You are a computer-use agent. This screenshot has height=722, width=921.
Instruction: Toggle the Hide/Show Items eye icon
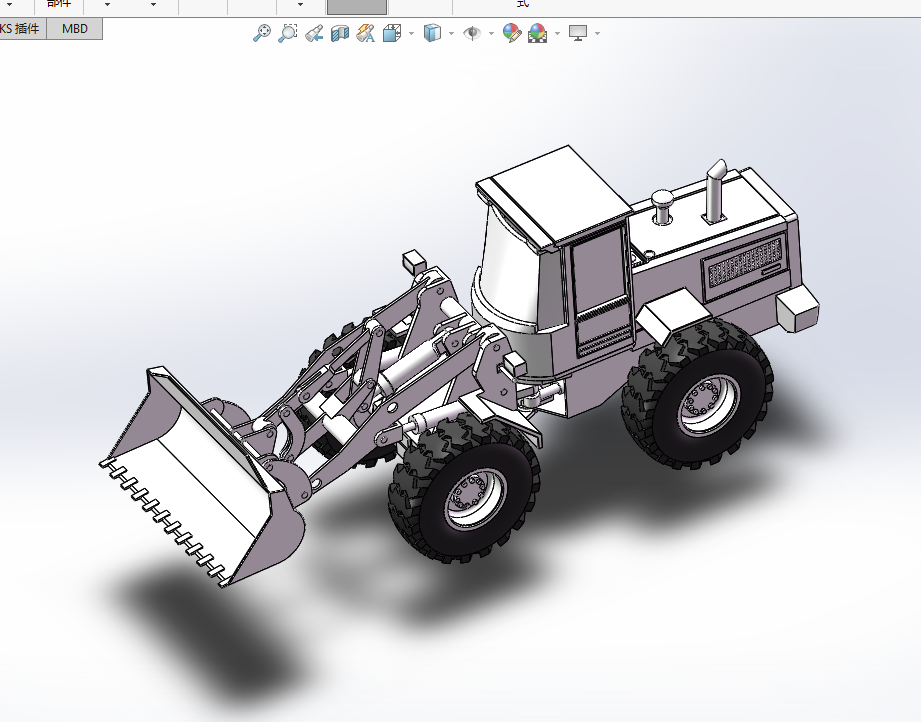[472, 33]
